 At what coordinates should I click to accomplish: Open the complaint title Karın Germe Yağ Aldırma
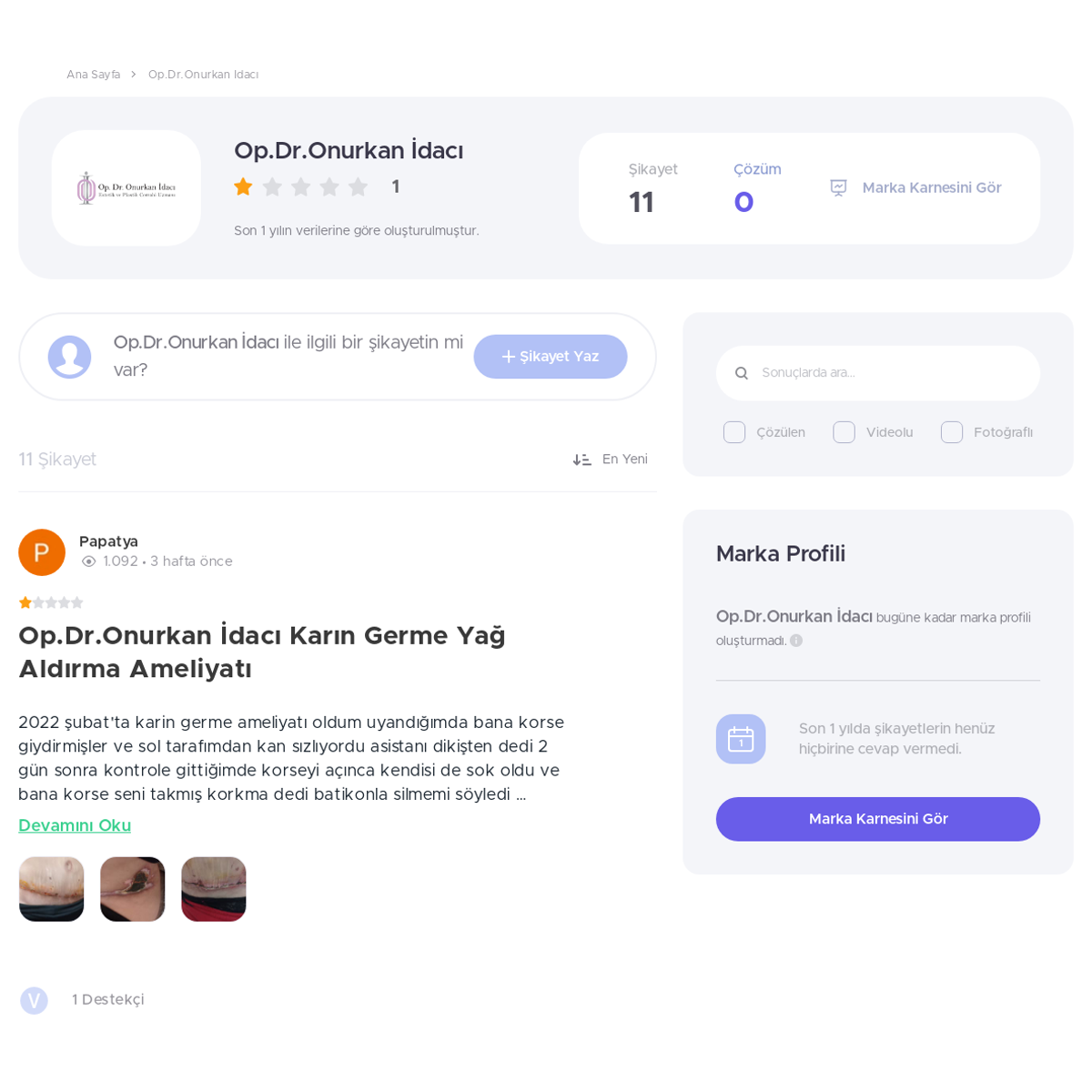(x=262, y=652)
